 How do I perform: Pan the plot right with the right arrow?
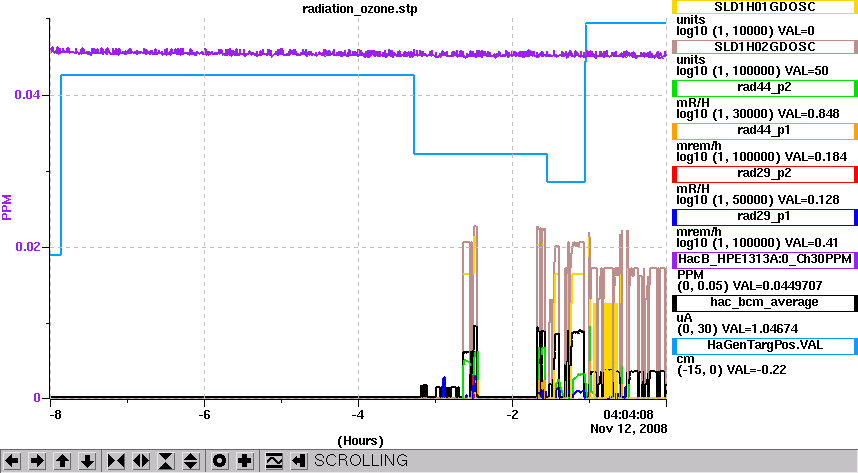[x=37, y=461]
